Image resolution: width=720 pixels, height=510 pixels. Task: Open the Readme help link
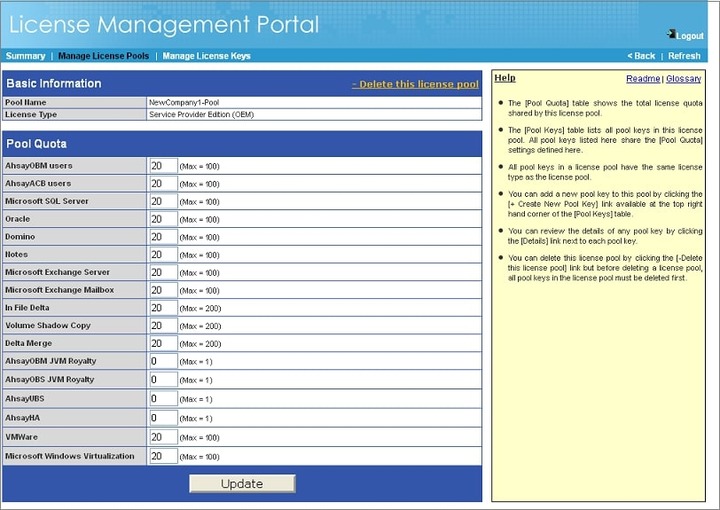point(642,78)
